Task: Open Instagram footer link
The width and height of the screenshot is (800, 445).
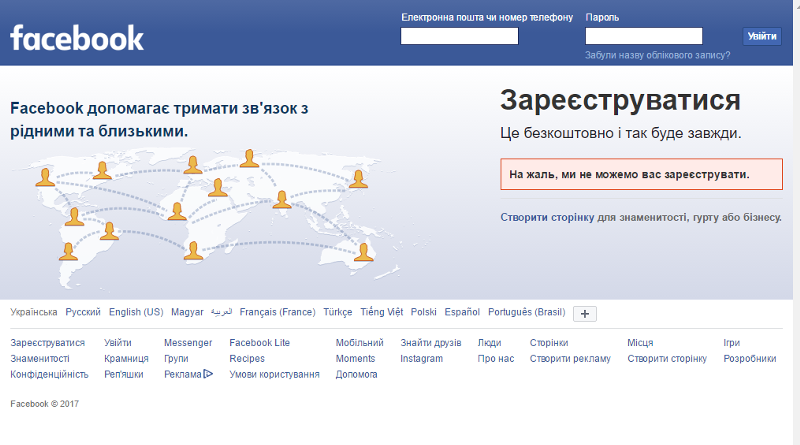Action: click(x=421, y=359)
